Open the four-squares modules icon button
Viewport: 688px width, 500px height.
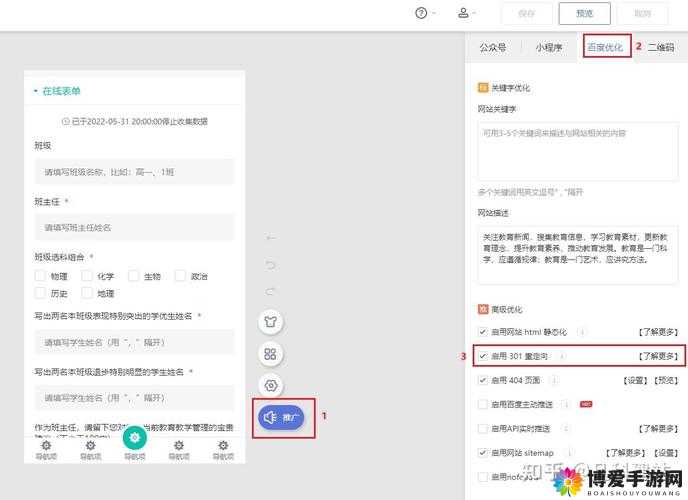click(x=271, y=354)
